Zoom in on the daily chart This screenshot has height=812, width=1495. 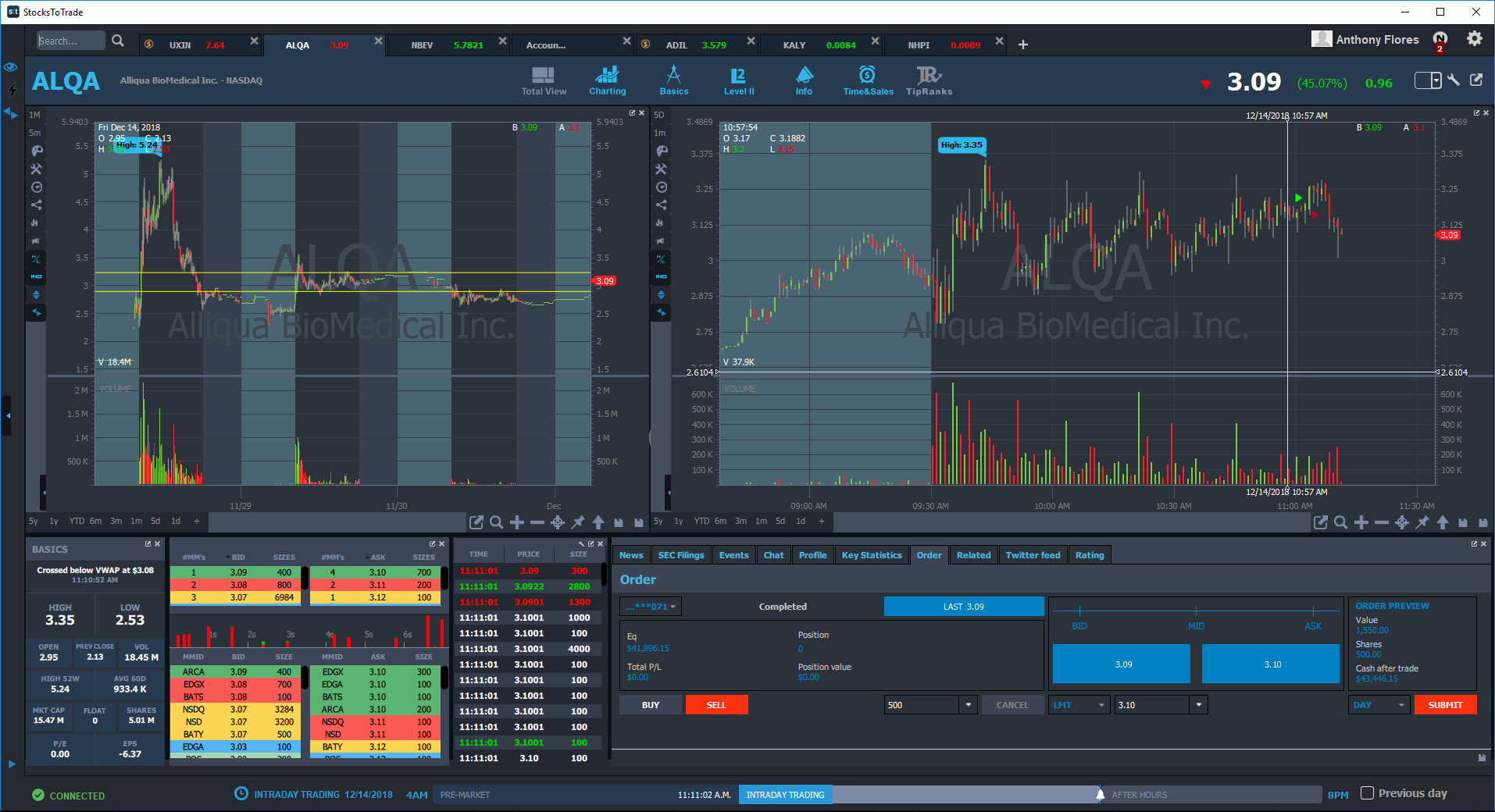coord(517,522)
